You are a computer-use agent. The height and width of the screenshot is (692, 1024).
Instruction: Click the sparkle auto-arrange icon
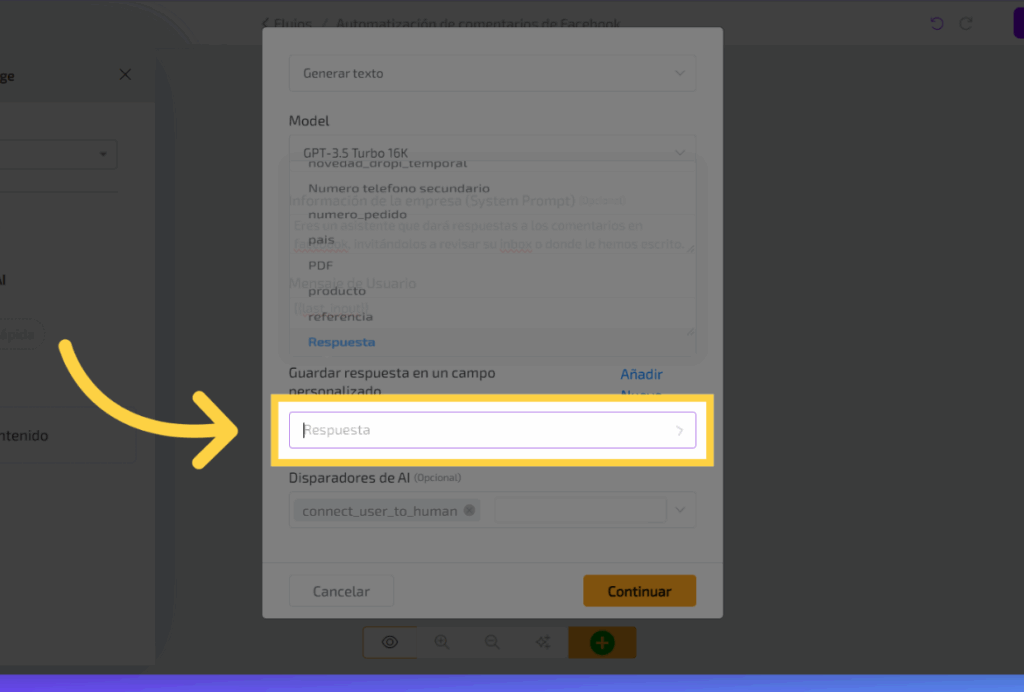[x=543, y=643]
